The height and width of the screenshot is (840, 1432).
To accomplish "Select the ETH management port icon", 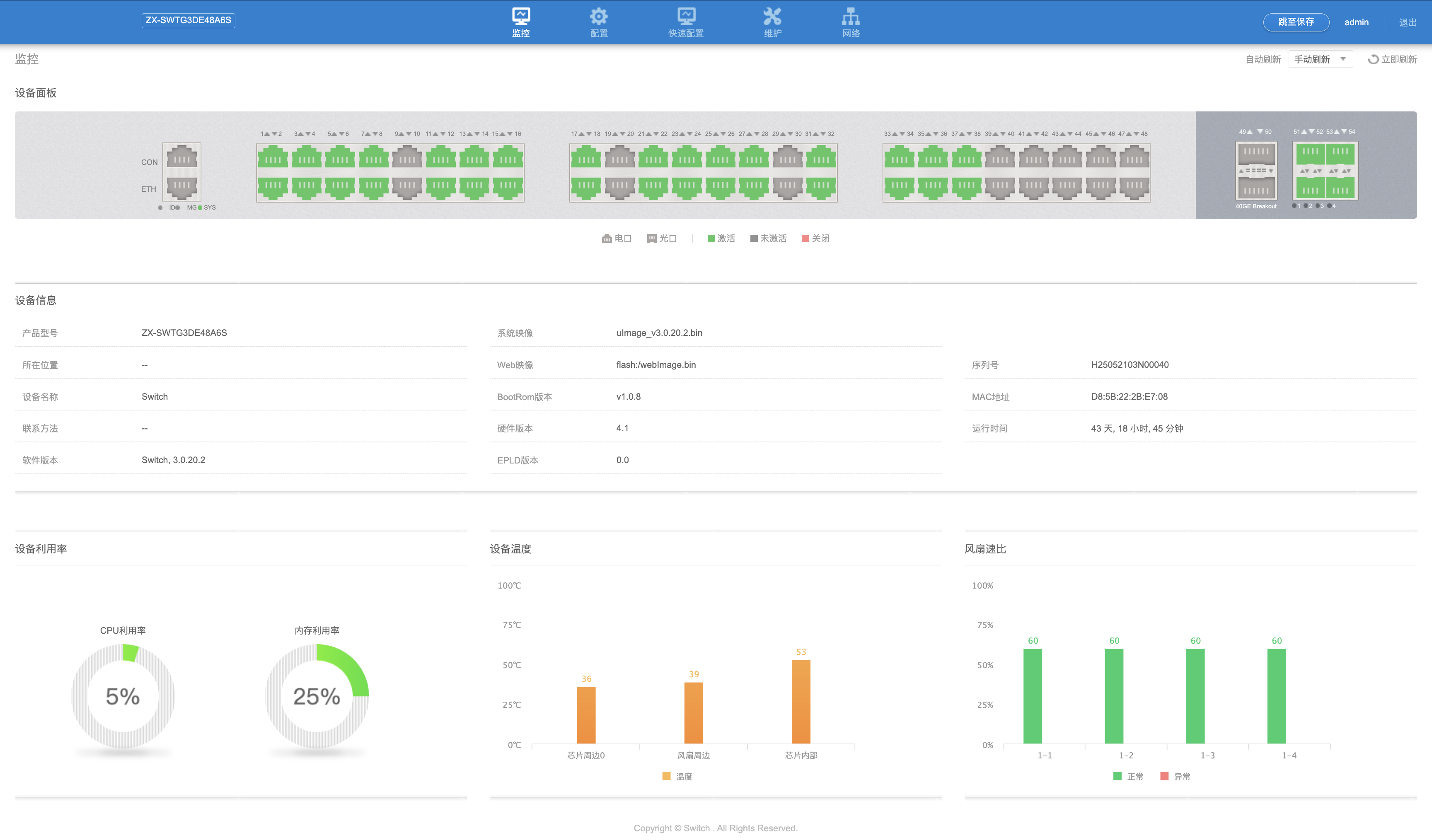I will click(x=182, y=187).
